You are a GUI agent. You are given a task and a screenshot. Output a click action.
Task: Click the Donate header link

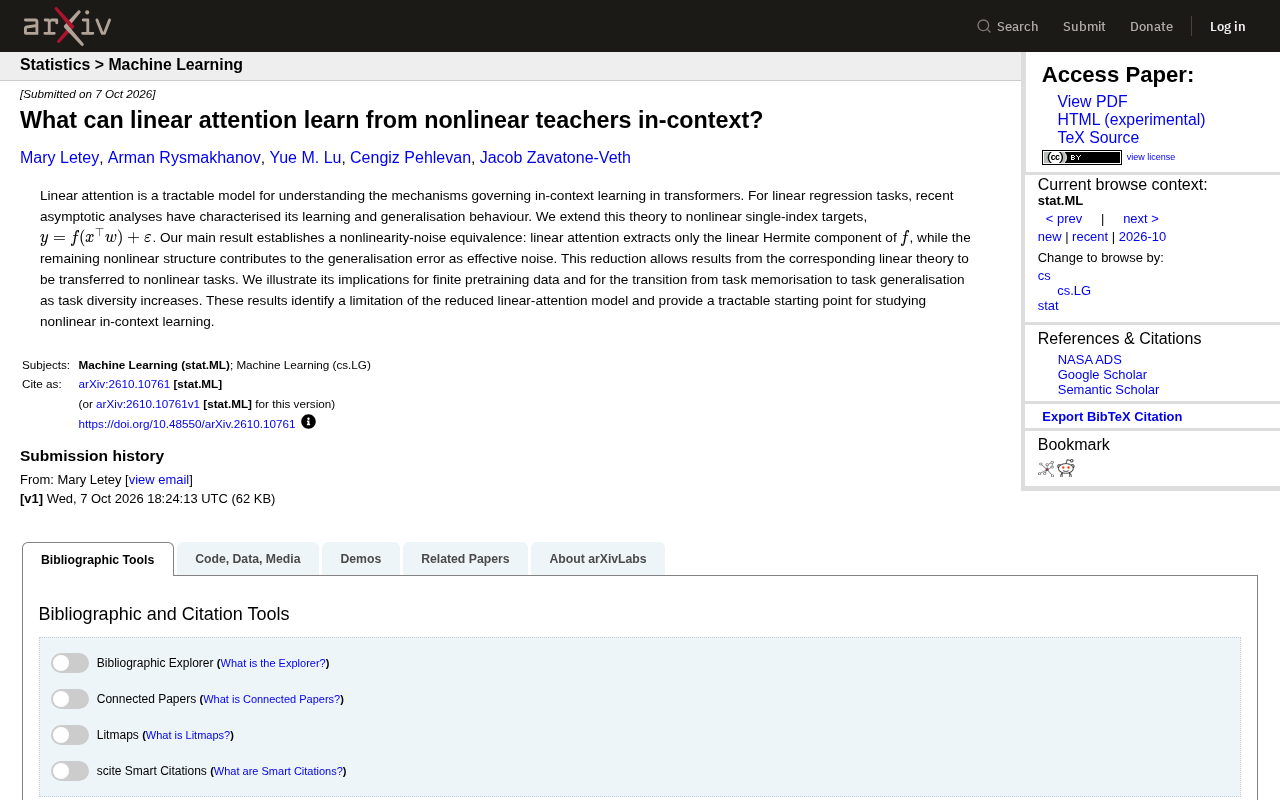click(x=1151, y=26)
